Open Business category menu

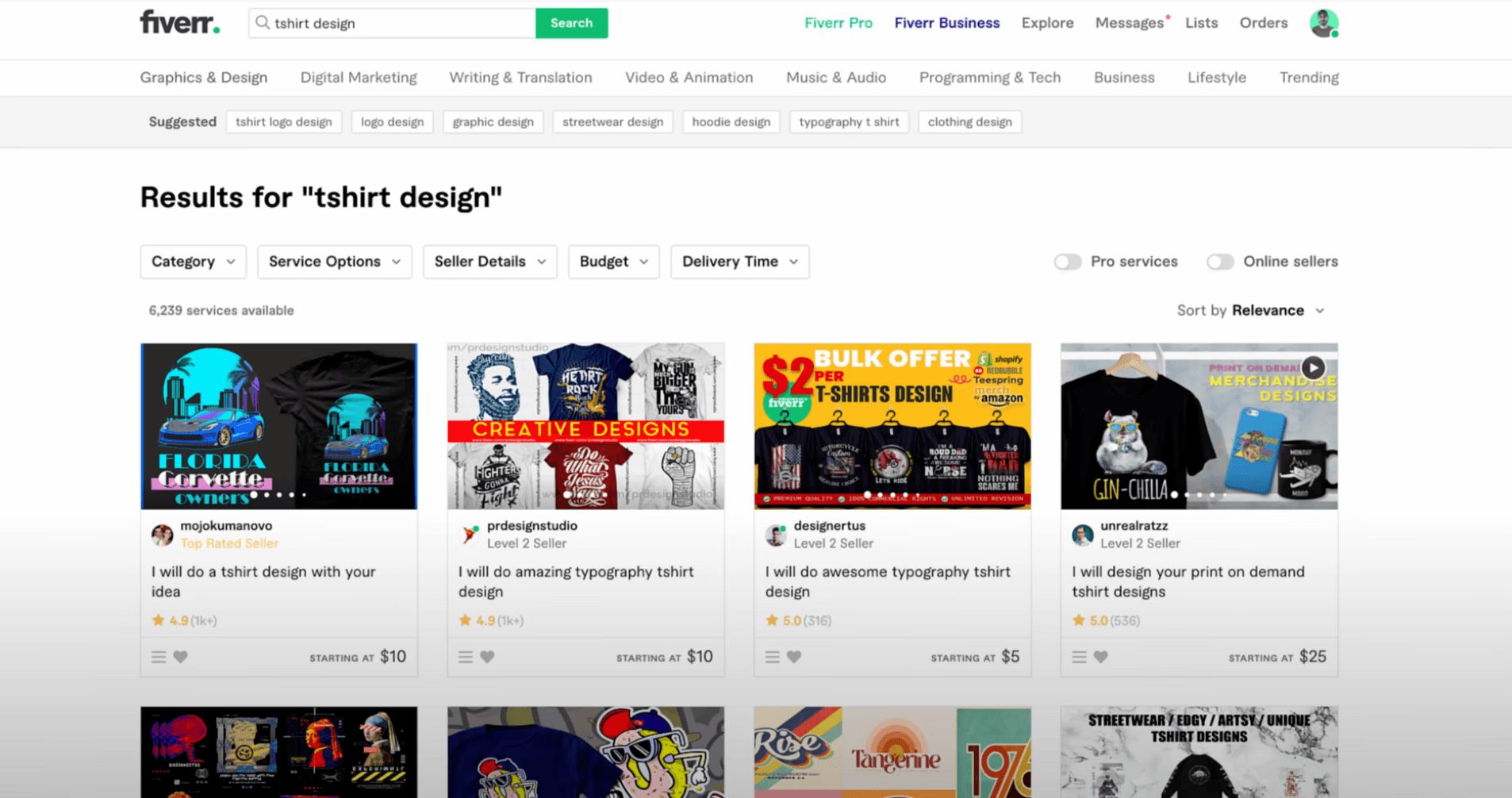pyautogui.click(x=1124, y=78)
